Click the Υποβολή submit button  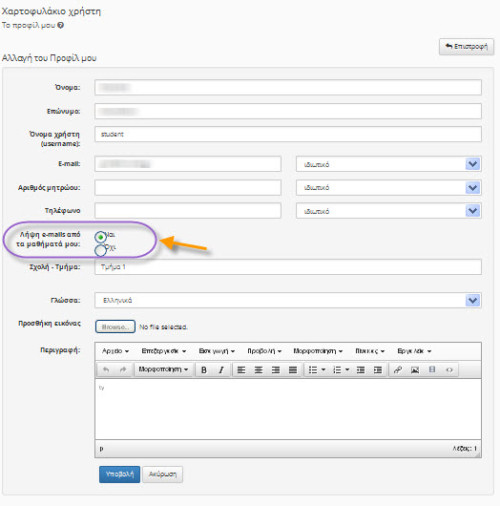point(119,474)
